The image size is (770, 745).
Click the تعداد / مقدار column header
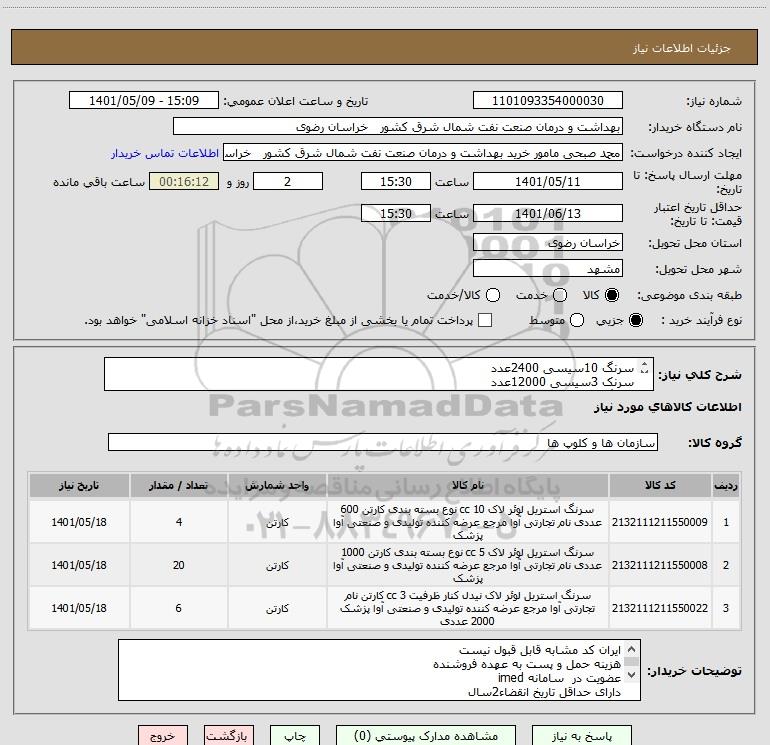tap(178, 485)
